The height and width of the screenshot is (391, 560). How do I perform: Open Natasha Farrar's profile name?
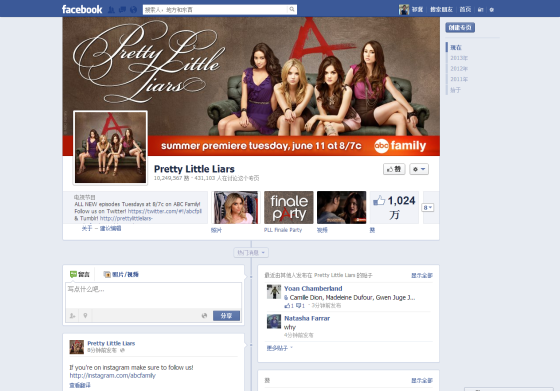[x=307, y=318]
